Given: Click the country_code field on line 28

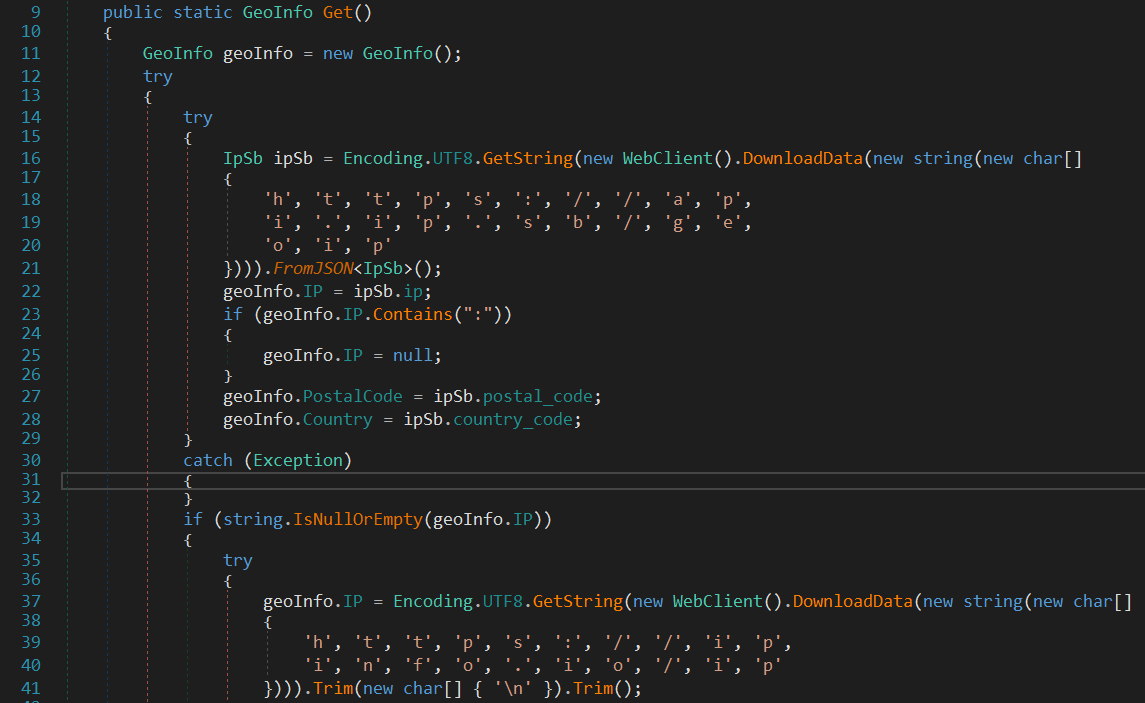Looking at the screenshot, I should pos(514,419).
